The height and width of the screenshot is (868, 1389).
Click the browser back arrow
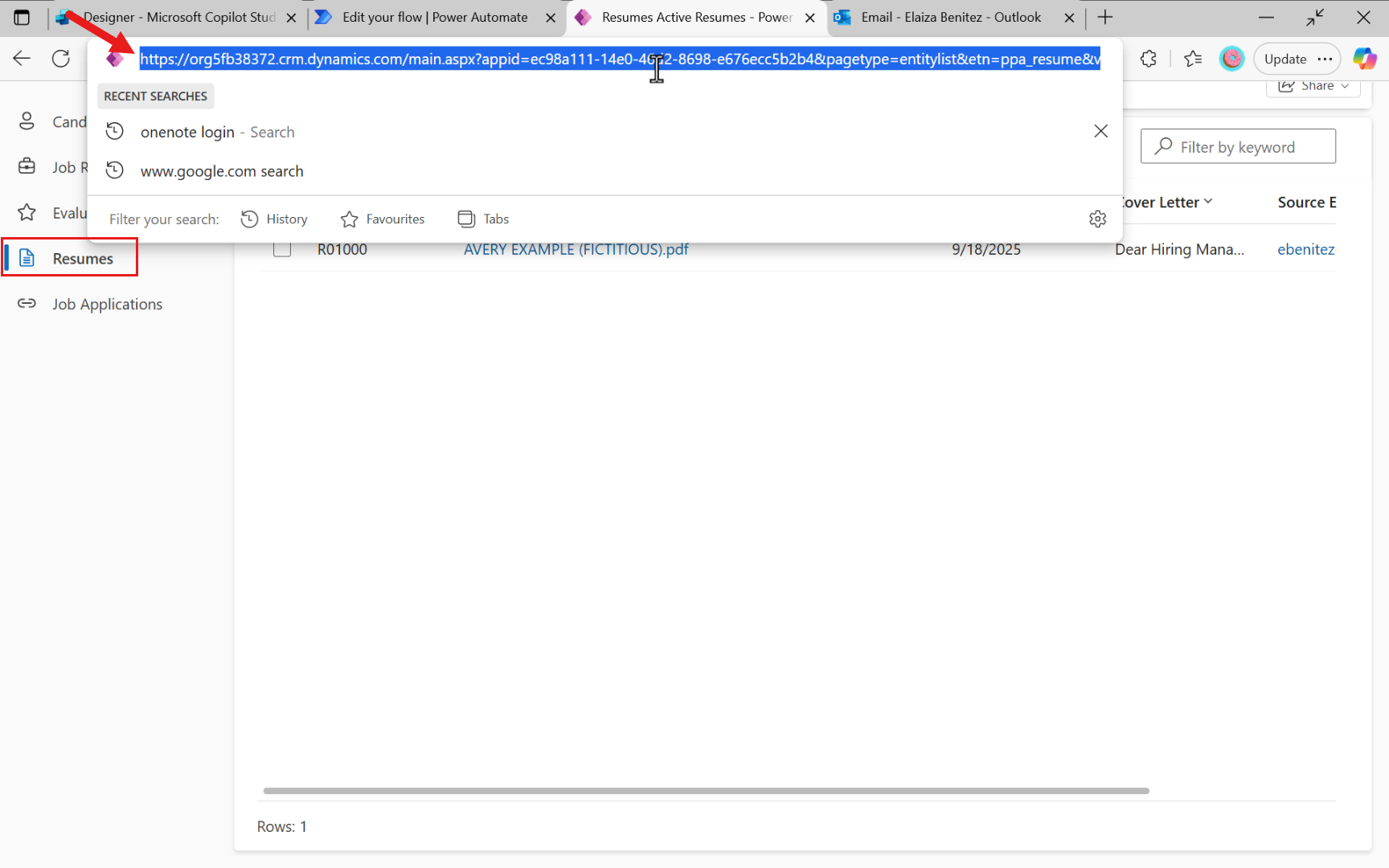[21, 58]
